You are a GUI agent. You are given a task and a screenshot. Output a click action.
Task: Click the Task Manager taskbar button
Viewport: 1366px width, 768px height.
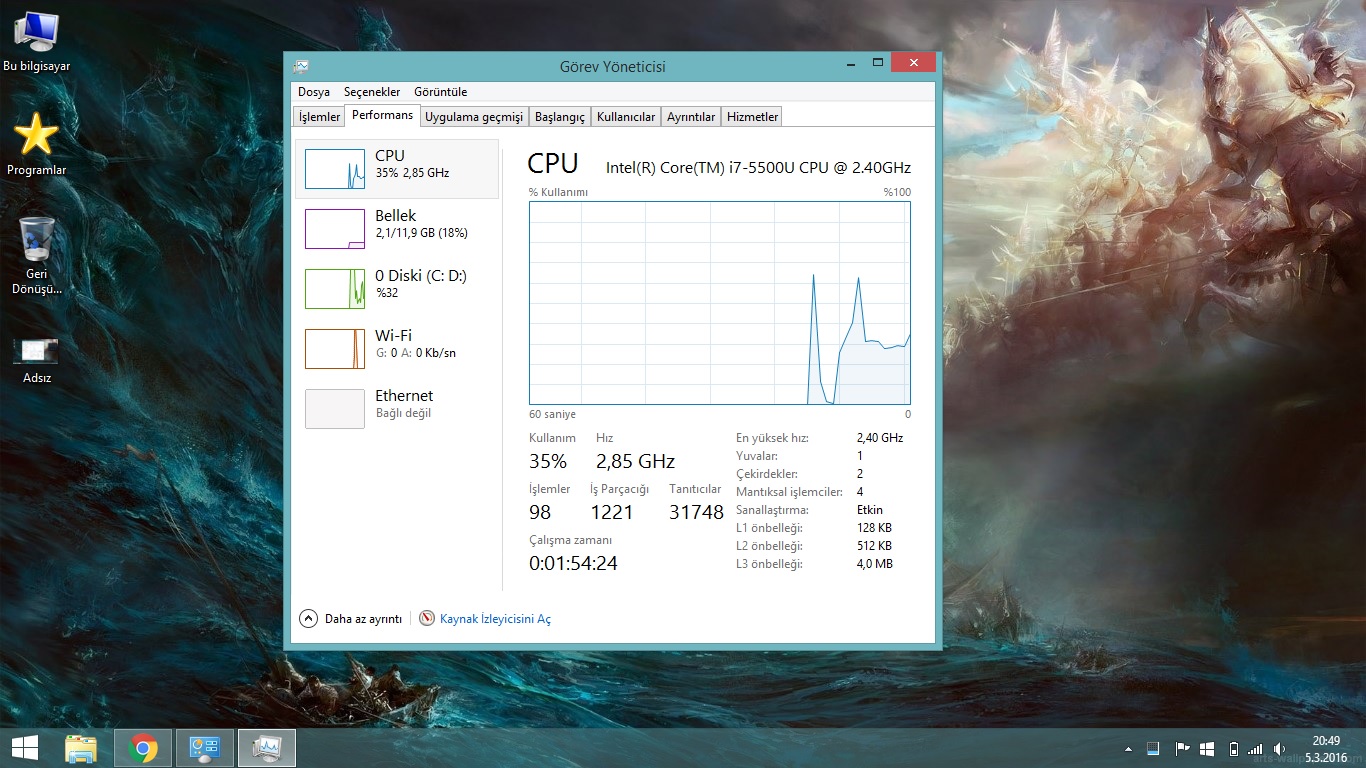click(267, 748)
